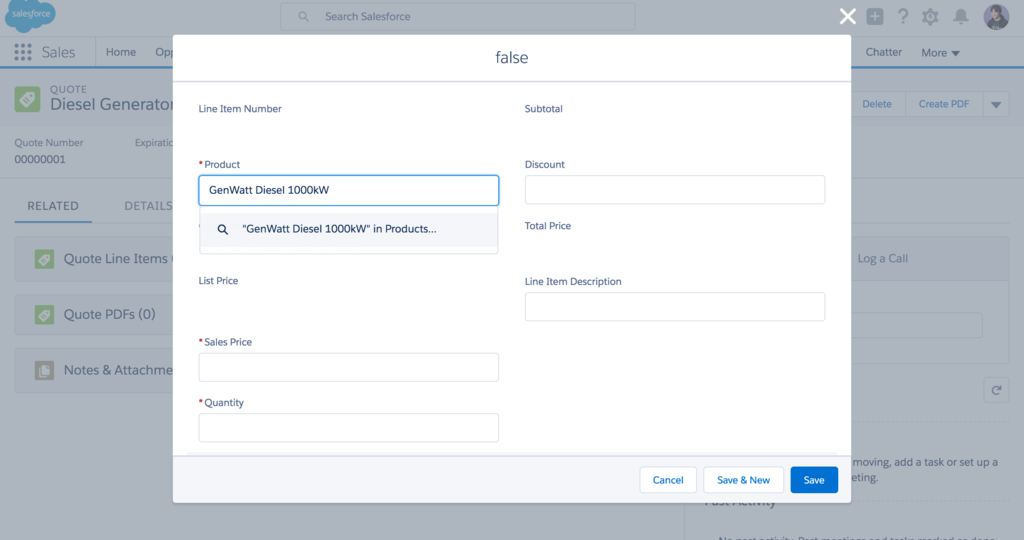Click the search magnifier in product suggestion
Screen dimensions: 1024x540
[x=223, y=229]
